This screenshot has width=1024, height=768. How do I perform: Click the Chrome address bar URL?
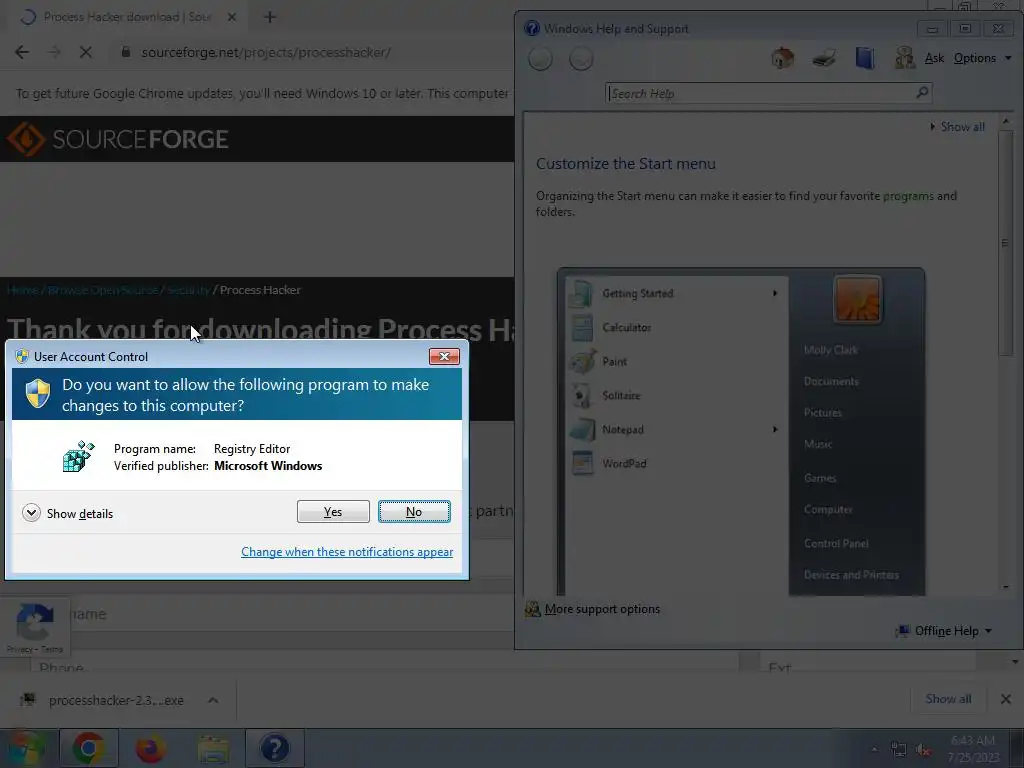[266, 52]
